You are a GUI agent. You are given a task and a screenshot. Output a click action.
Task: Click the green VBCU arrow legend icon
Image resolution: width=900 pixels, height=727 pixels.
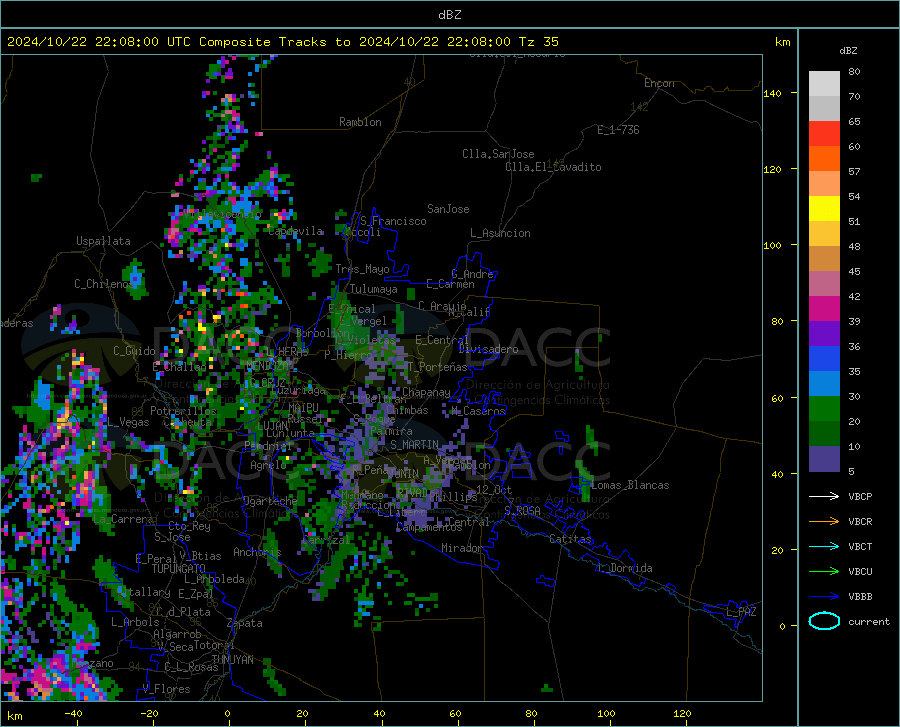(824, 572)
